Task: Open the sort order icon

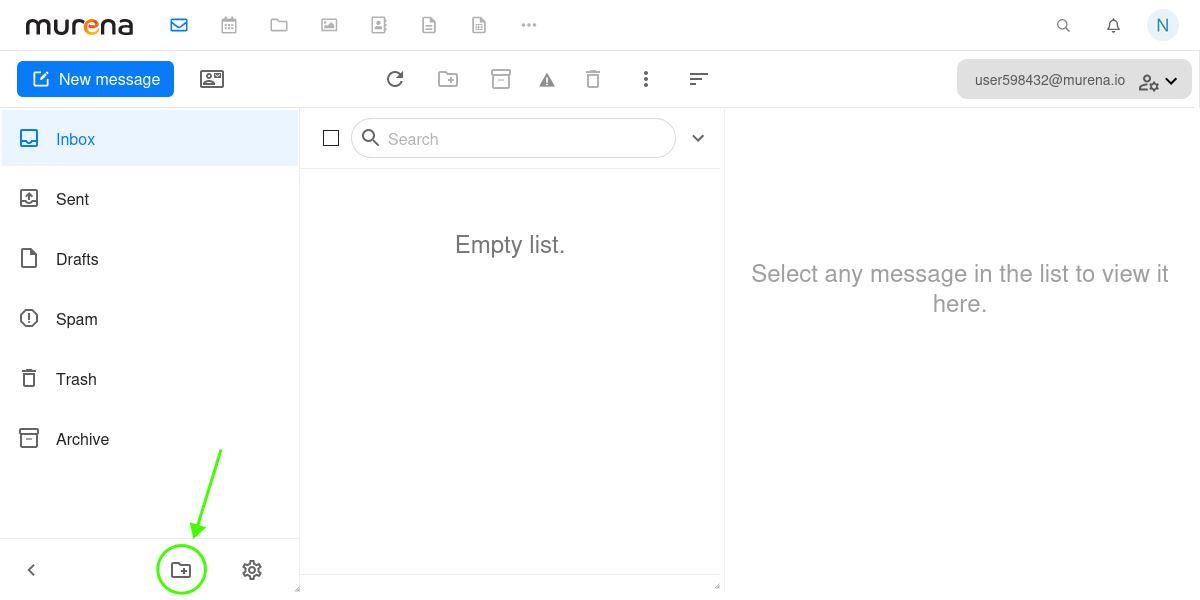Action: 698,78
